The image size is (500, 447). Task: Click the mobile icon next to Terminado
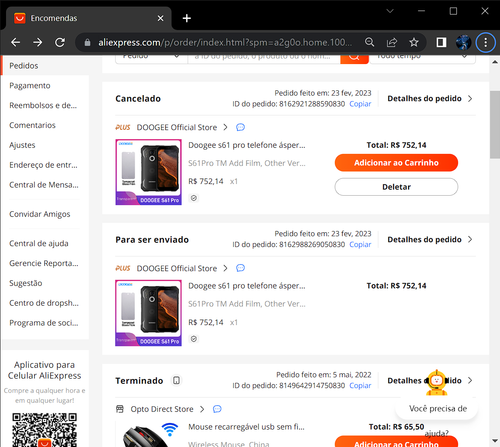[176, 380]
